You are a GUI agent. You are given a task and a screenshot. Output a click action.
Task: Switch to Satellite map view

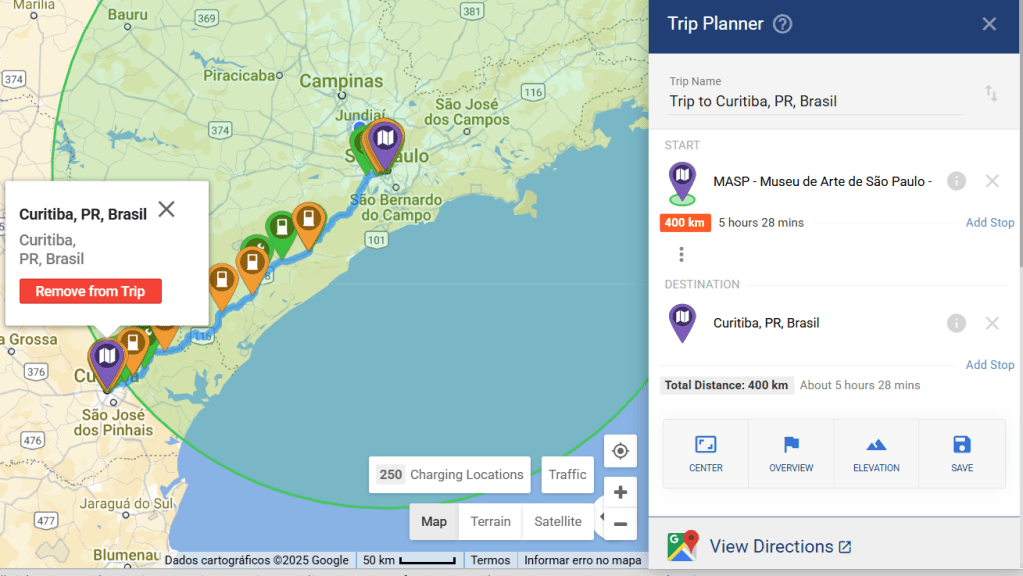(557, 522)
